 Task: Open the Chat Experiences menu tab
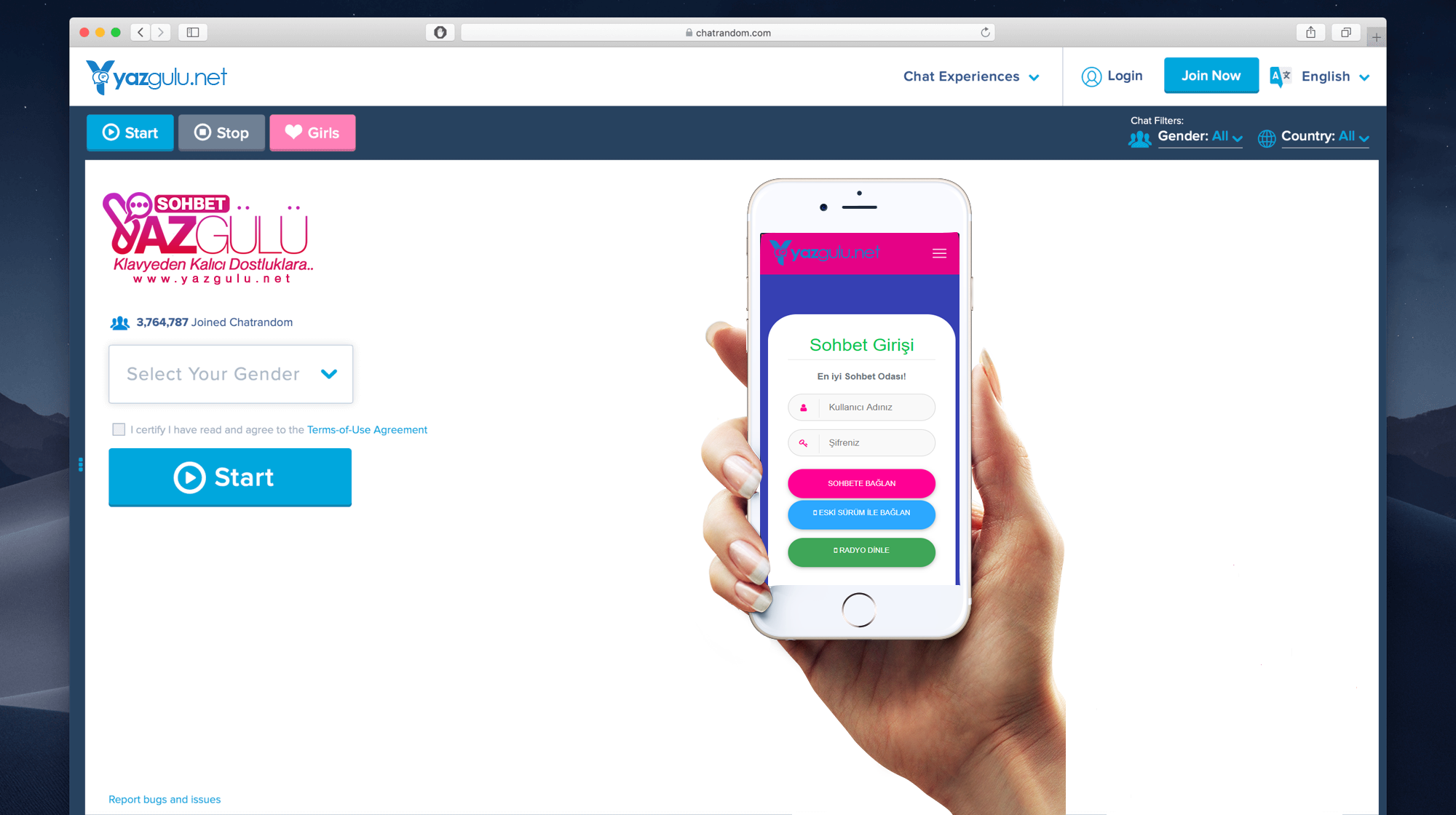point(968,76)
